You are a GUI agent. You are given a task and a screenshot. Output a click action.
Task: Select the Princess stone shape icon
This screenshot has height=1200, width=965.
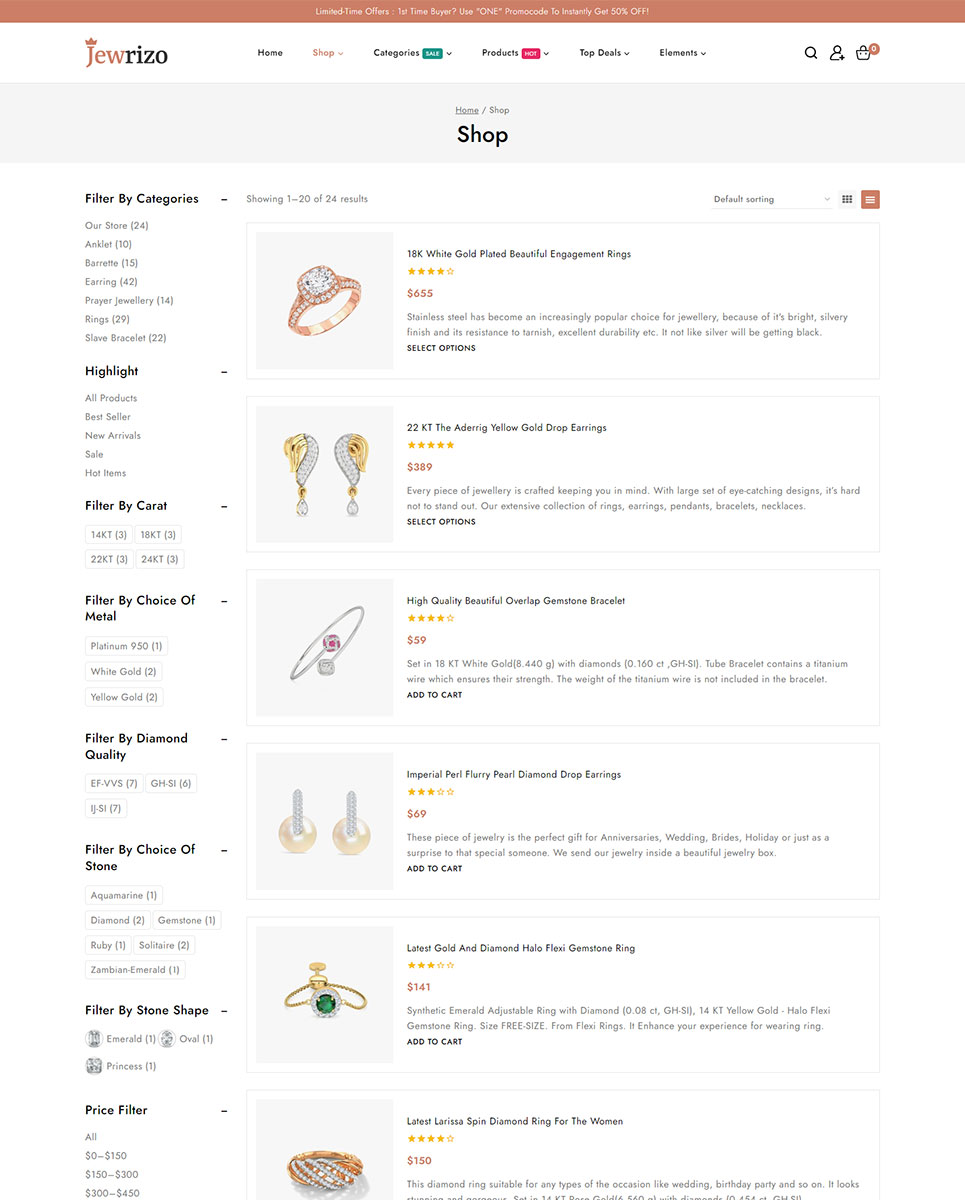point(94,1066)
